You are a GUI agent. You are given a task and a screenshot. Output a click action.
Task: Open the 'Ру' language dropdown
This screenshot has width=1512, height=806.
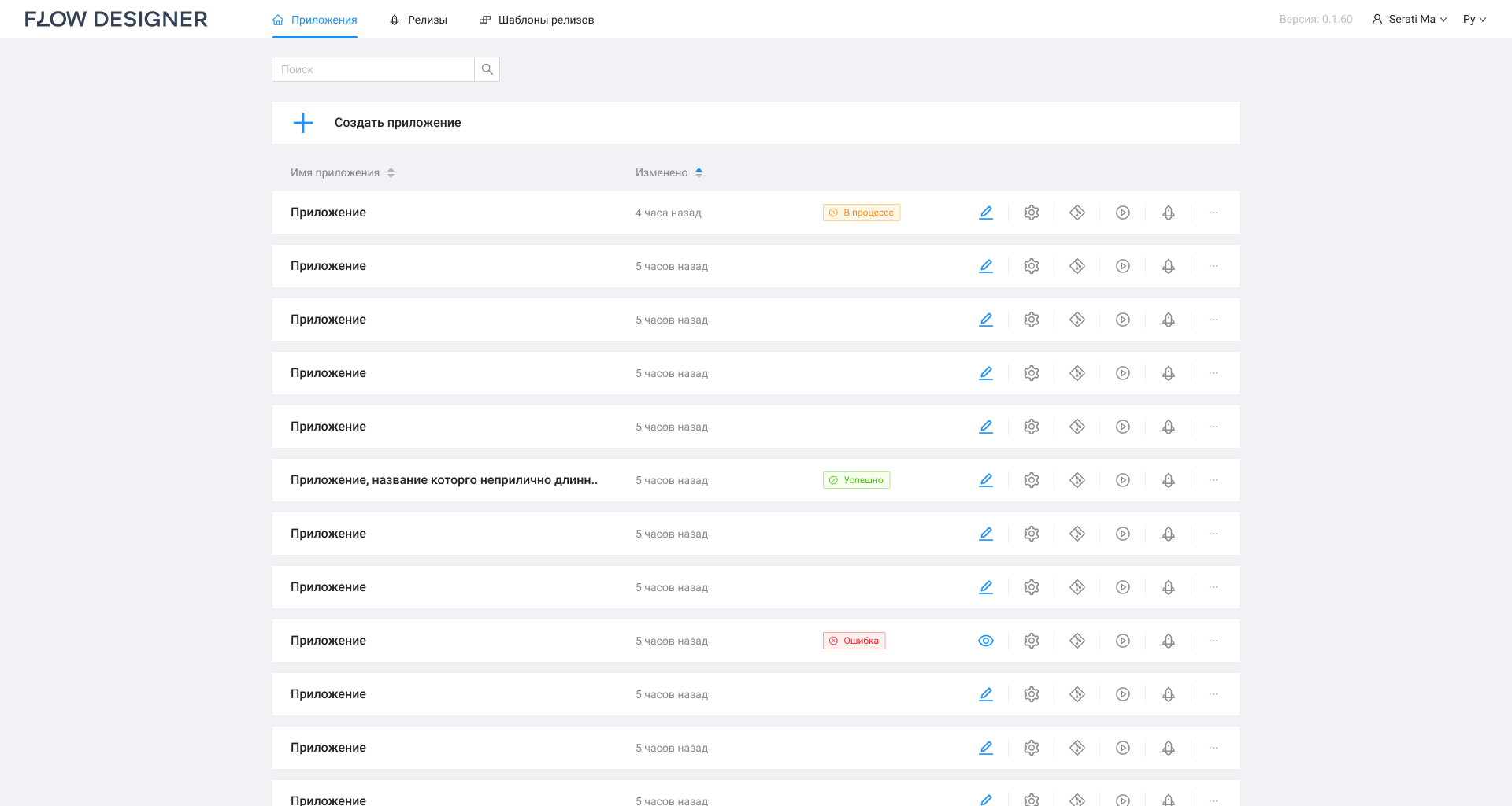[x=1474, y=19]
